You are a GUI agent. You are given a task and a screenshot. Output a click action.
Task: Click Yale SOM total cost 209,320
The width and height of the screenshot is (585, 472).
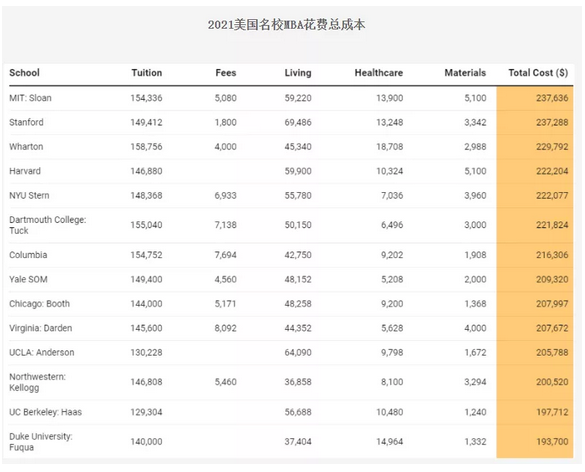pos(552,279)
